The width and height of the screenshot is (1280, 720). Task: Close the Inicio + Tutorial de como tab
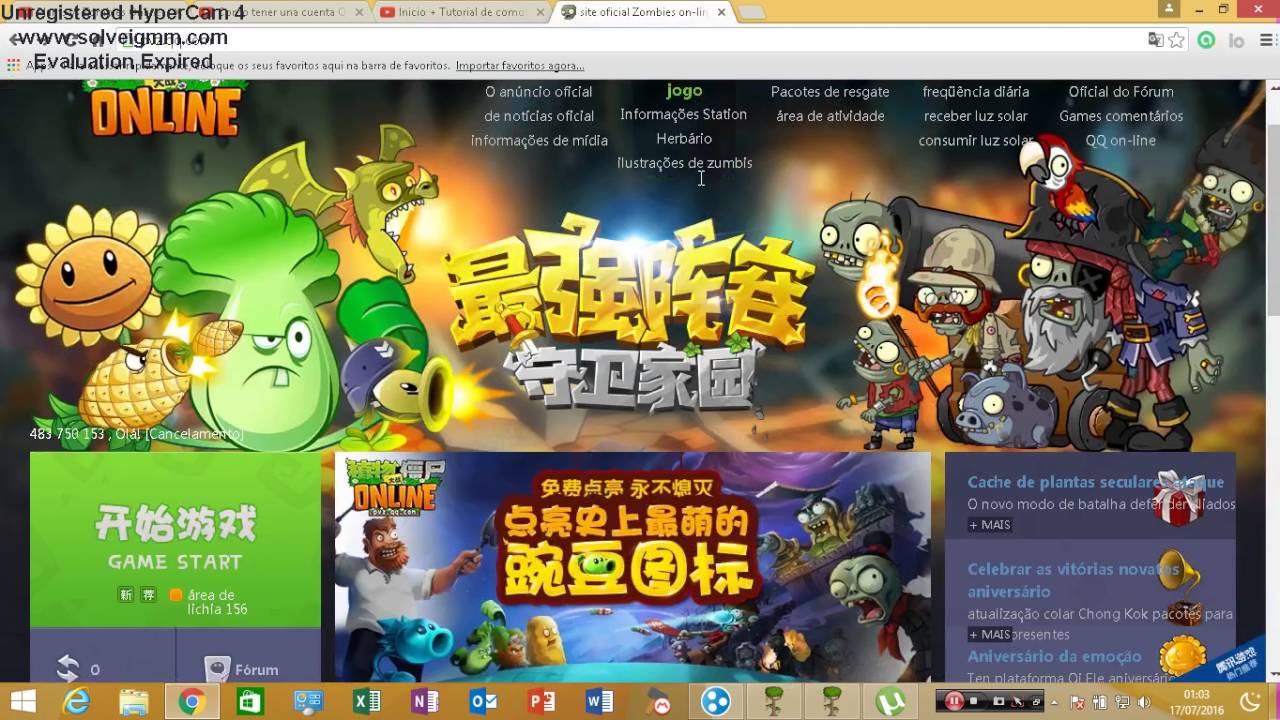(541, 12)
